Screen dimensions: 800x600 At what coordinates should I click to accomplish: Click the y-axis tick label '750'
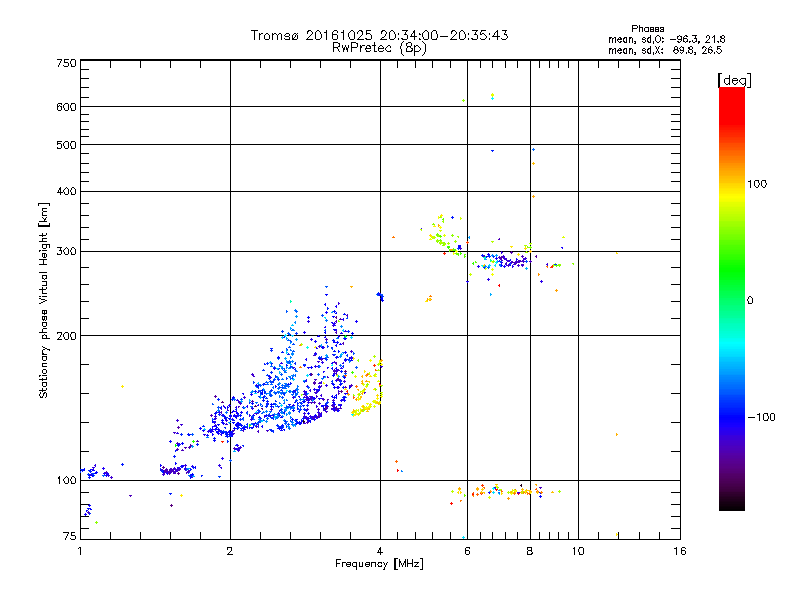[66, 63]
